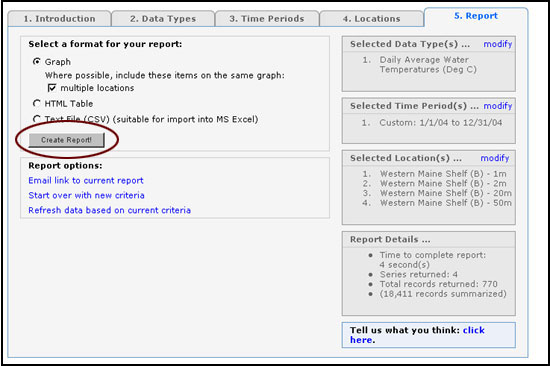Go to the 3. Time Periods tab
The image size is (550, 366).
tap(267, 19)
